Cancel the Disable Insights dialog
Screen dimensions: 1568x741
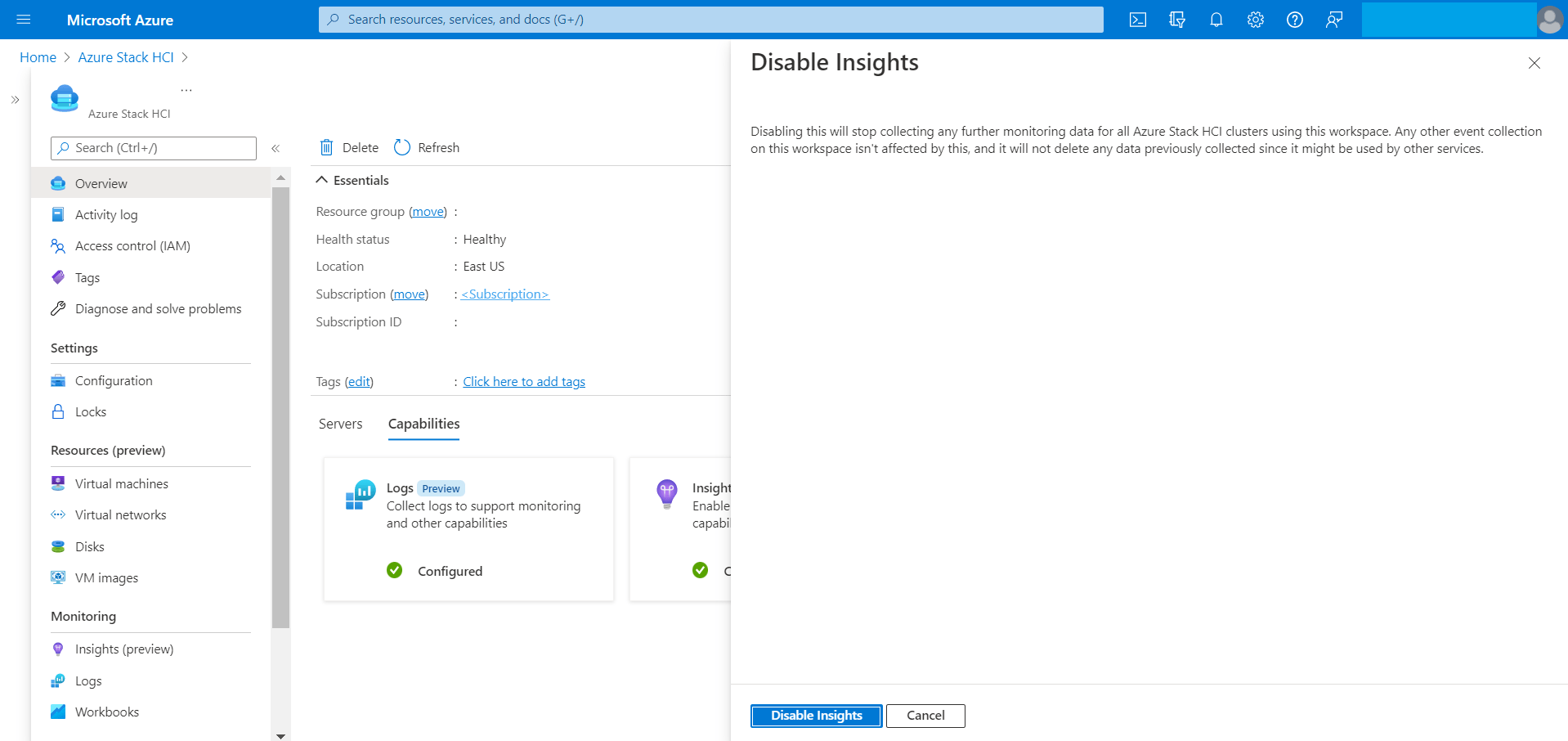point(925,716)
